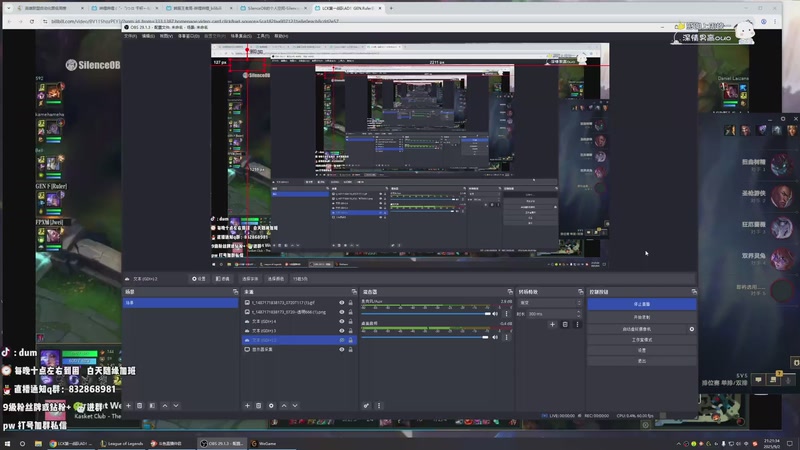Open Settings from the Controls panel
Screen dimensions: 800x450
click(642, 351)
